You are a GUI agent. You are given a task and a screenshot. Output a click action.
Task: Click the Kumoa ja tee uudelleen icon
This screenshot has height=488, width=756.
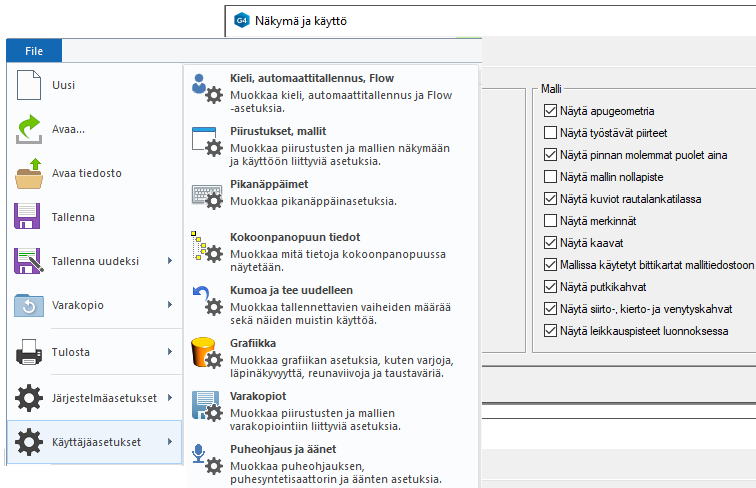click(x=205, y=300)
